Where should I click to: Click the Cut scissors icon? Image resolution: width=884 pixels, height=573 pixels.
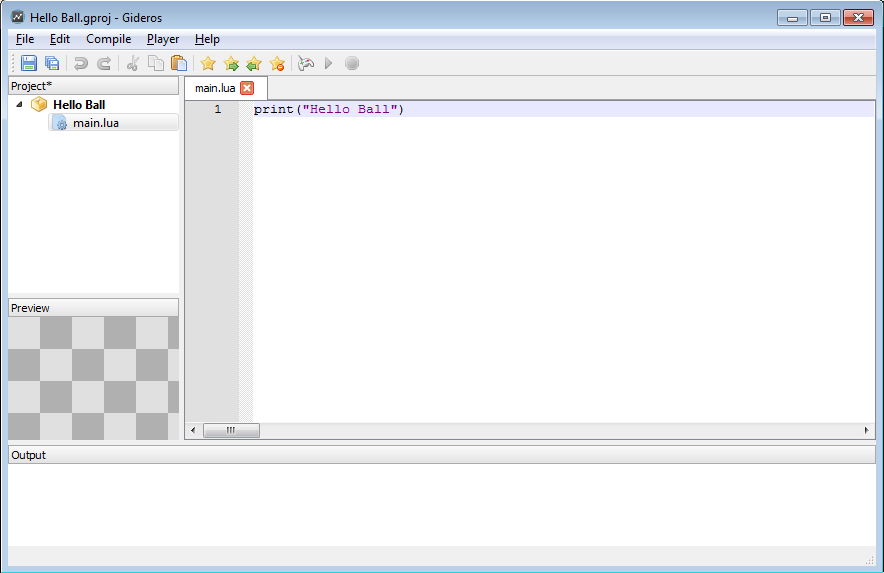pos(133,63)
